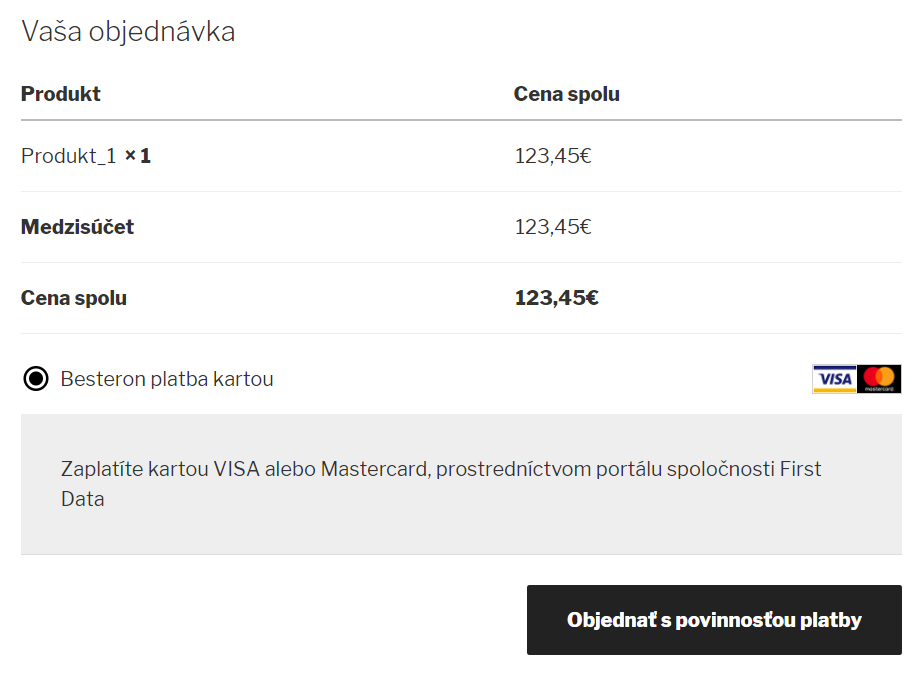Click the Produkt column header
922x675 pixels.
[x=60, y=94]
